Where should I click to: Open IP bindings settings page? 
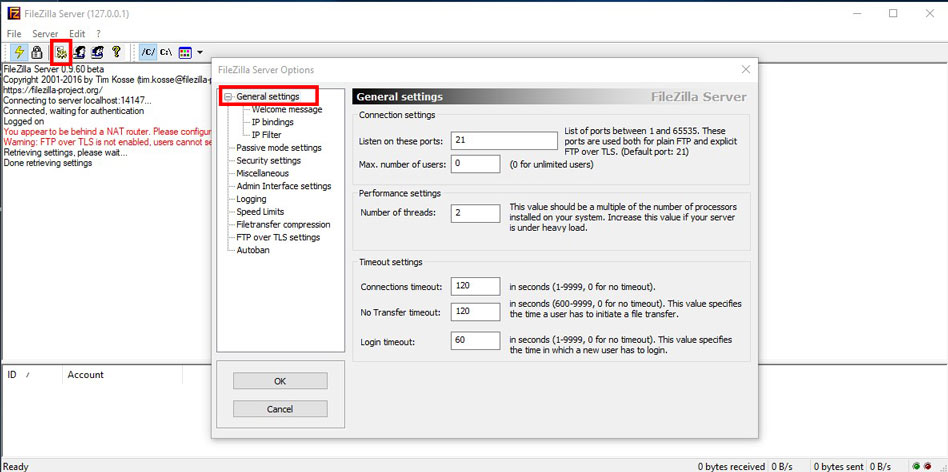[273, 122]
